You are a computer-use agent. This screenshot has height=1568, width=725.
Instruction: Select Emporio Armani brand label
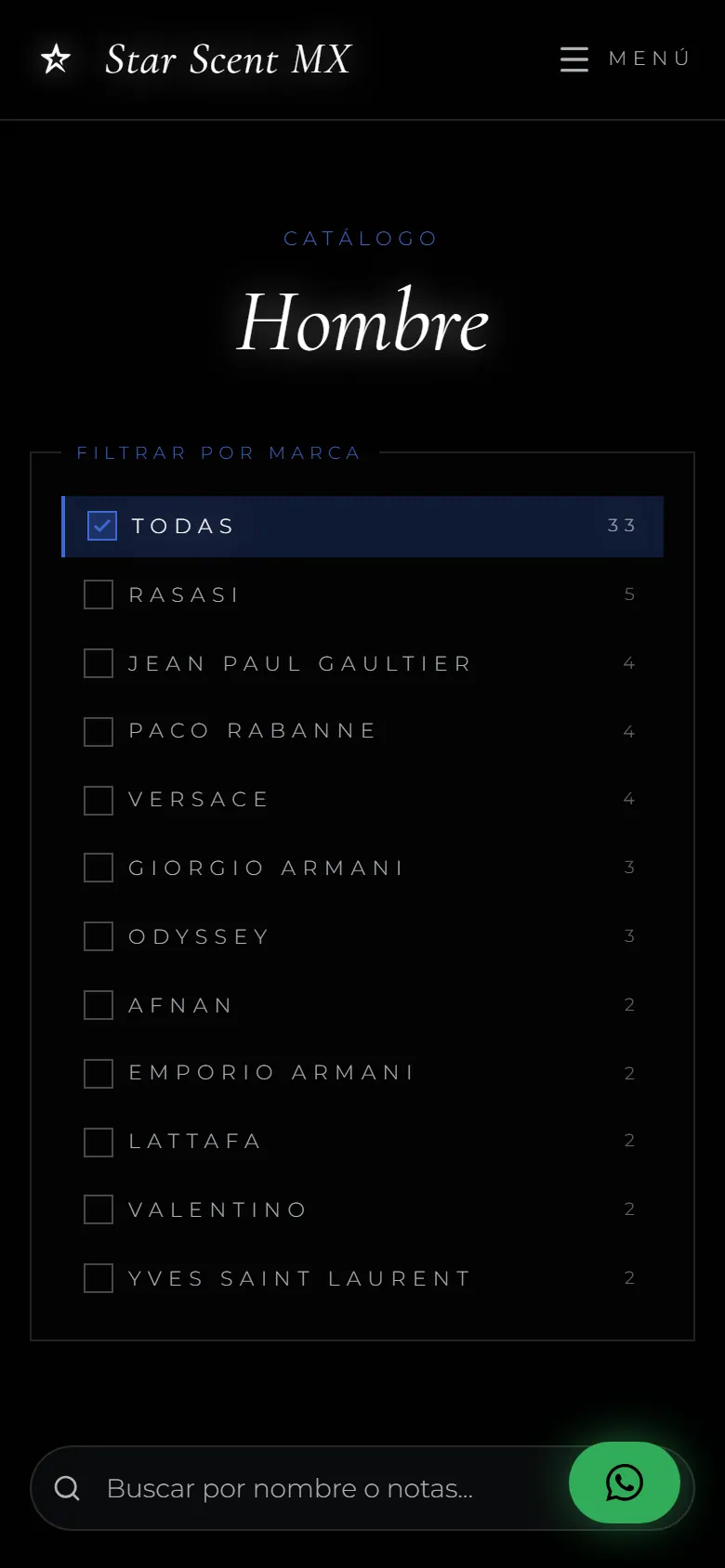click(271, 1073)
